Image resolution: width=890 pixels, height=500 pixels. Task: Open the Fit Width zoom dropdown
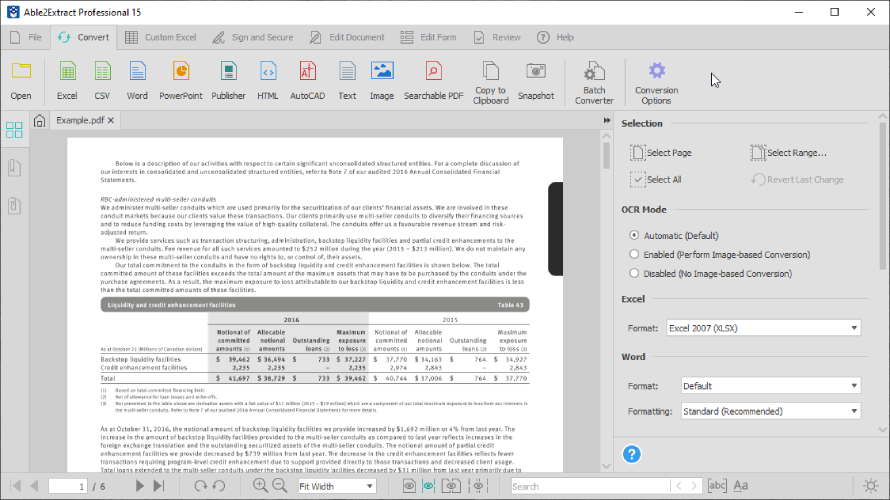click(336, 486)
